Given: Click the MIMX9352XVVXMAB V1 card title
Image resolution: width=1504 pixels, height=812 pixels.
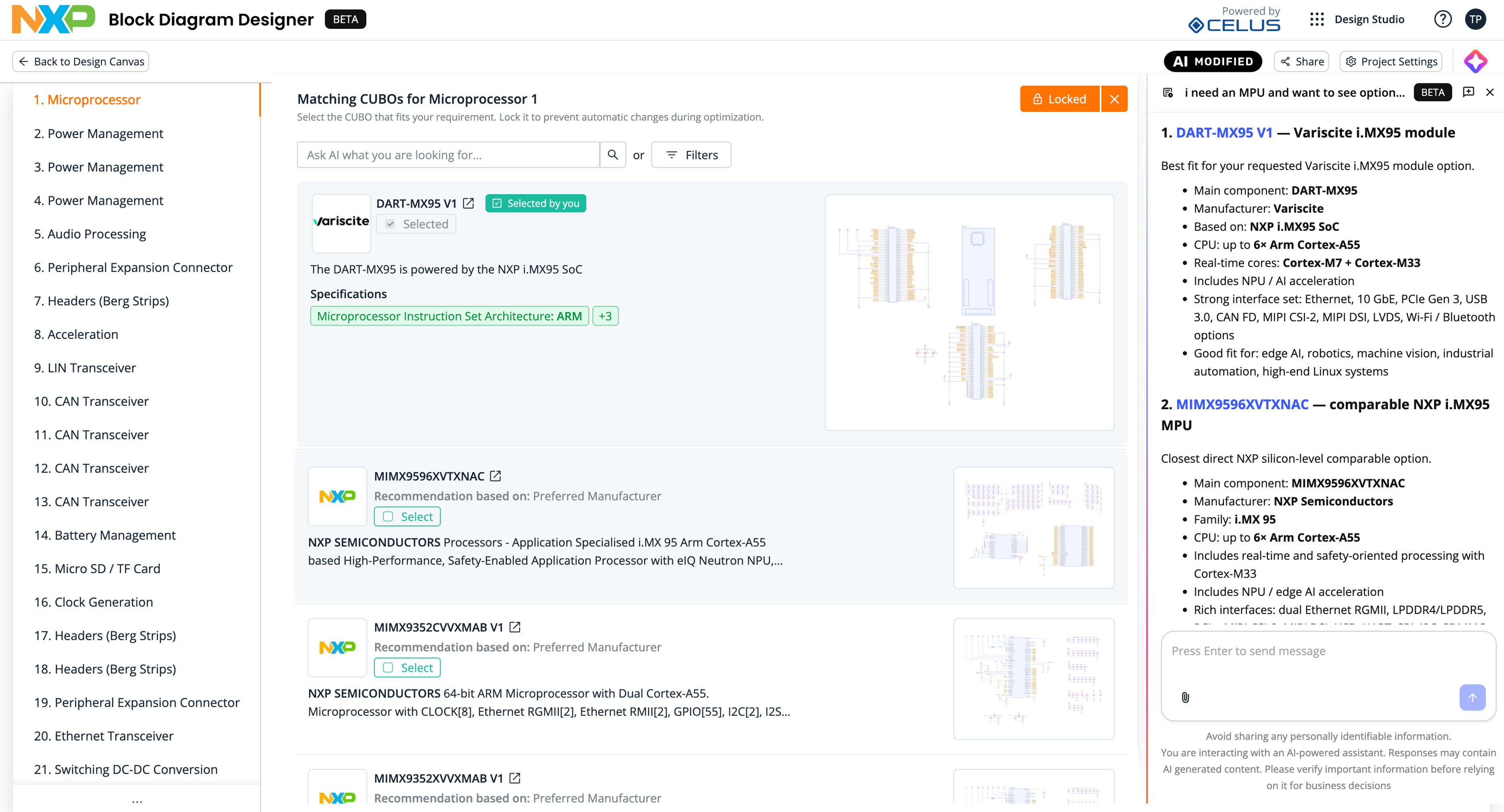Looking at the screenshot, I should [438, 778].
